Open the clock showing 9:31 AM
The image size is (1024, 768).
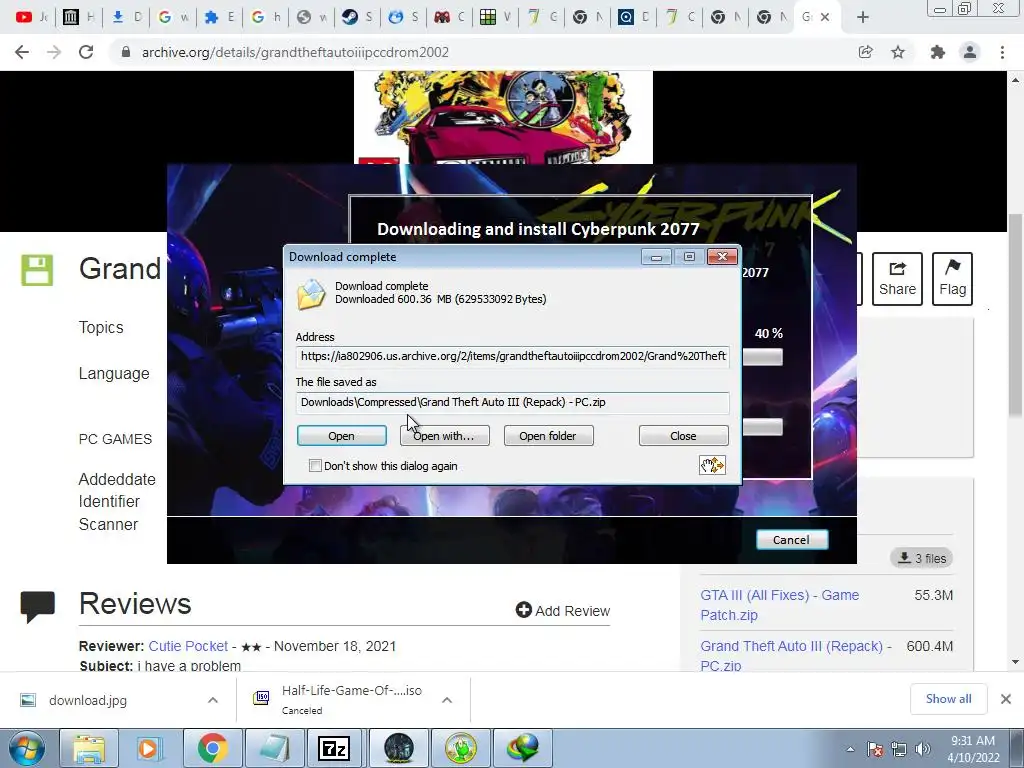[973, 748]
